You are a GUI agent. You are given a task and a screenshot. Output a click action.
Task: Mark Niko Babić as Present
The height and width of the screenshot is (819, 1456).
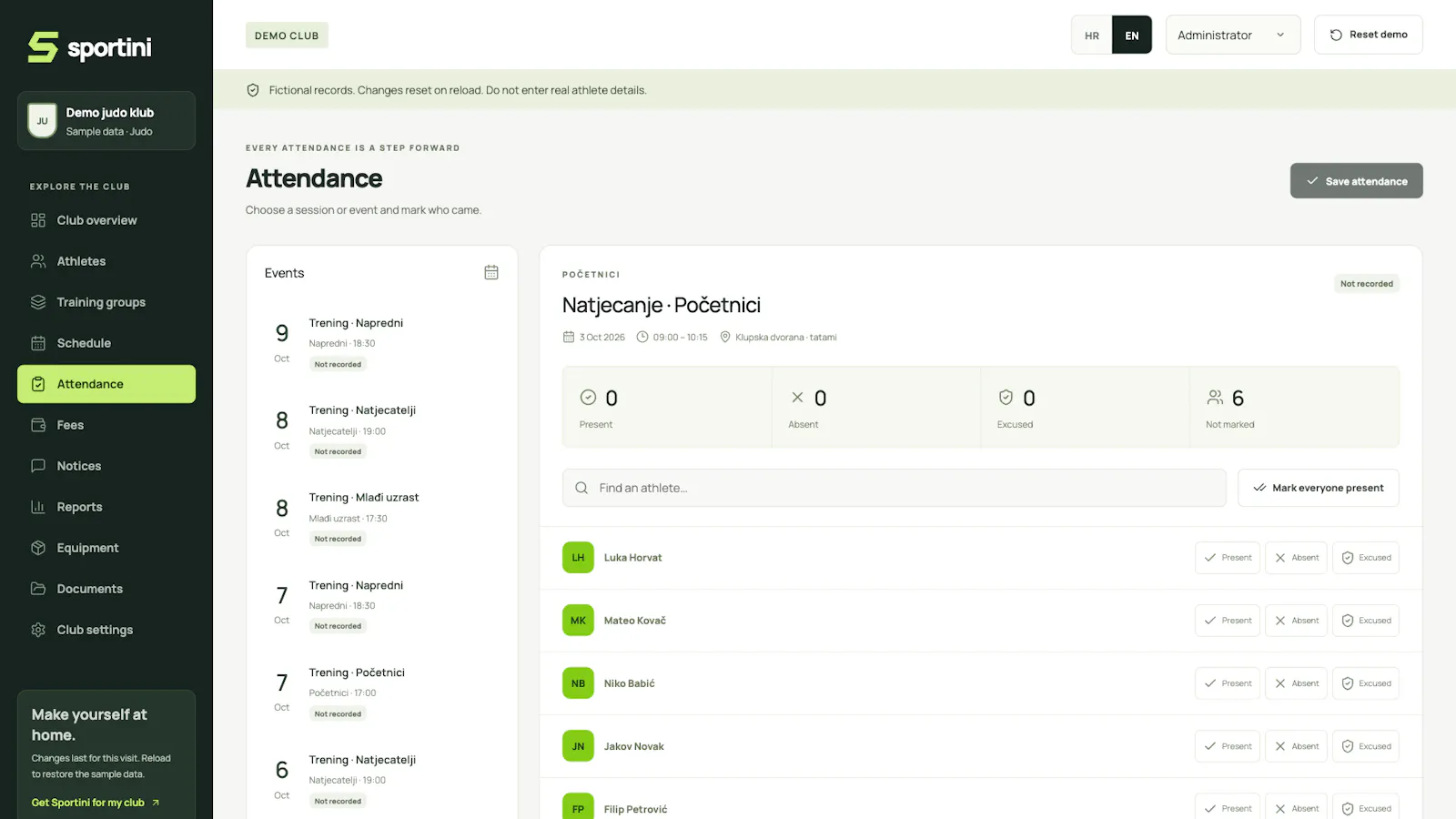coord(1228,683)
